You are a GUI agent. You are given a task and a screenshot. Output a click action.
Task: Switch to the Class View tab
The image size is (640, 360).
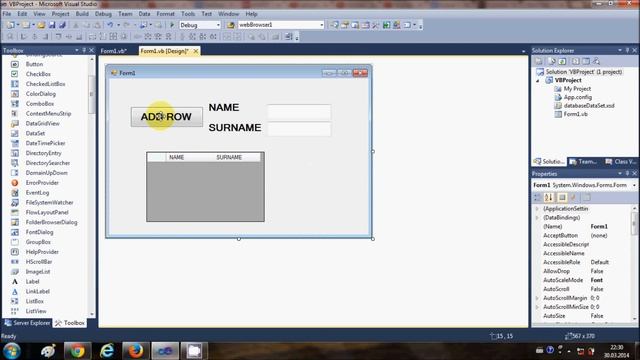click(620, 162)
